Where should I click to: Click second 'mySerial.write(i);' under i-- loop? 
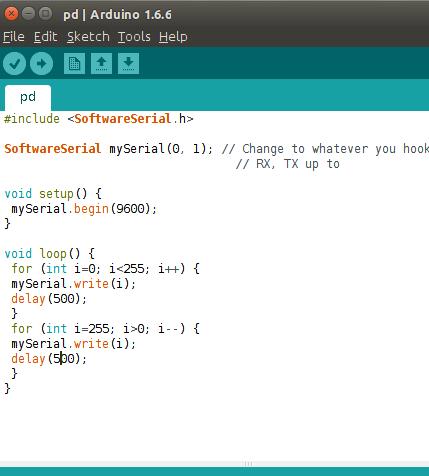tap(74, 344)
